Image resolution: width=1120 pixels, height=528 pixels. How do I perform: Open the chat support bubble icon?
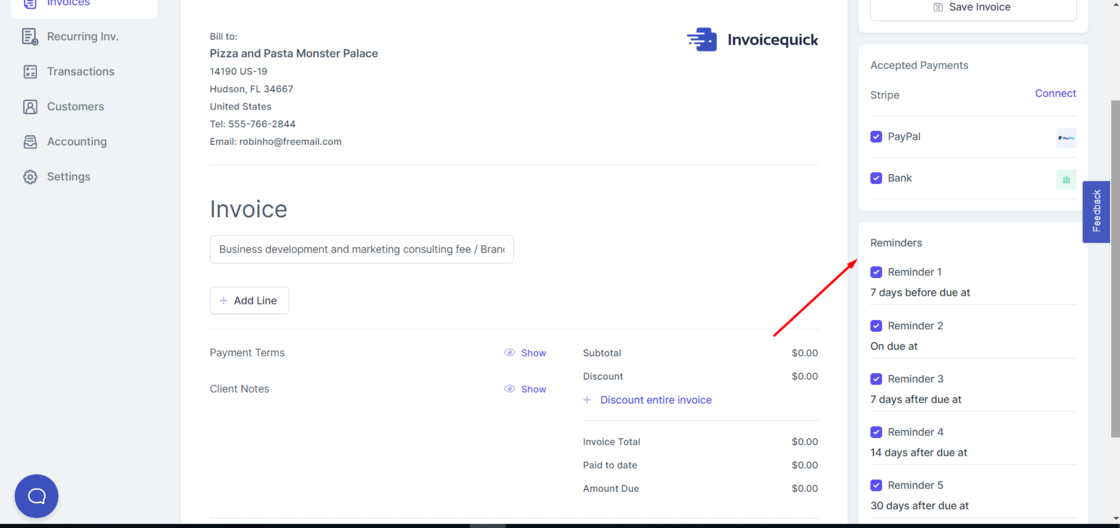(36, 496)
